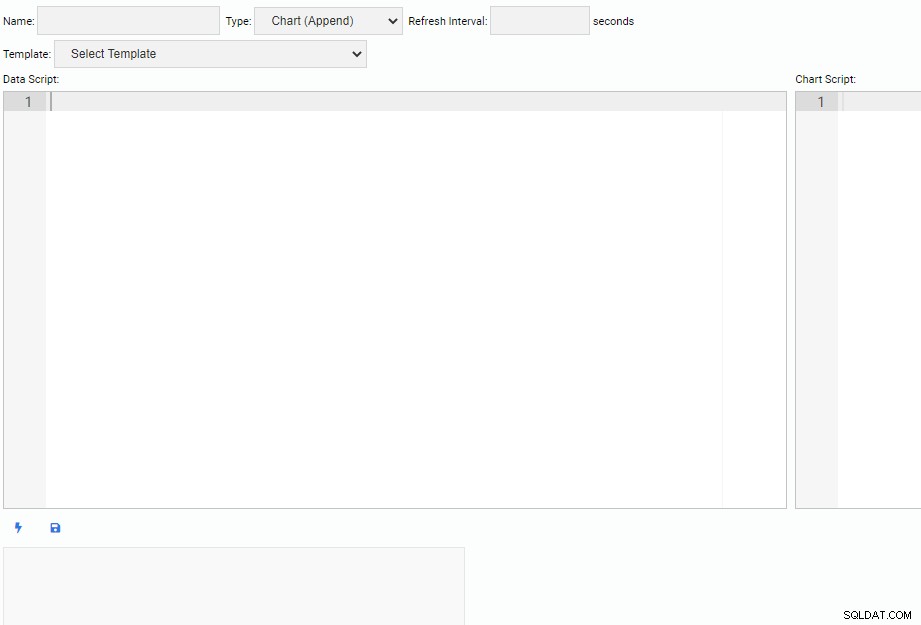The width and height of the screenshot is (921, 625).
Task: Click the empty output preview panel below the icons
Action: [234, 586]
